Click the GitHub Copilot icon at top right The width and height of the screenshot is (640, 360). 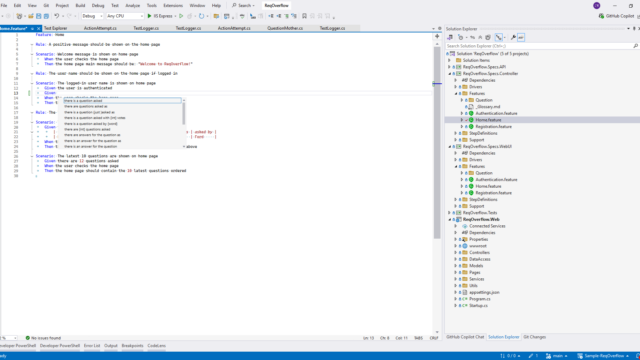[601, 16]
